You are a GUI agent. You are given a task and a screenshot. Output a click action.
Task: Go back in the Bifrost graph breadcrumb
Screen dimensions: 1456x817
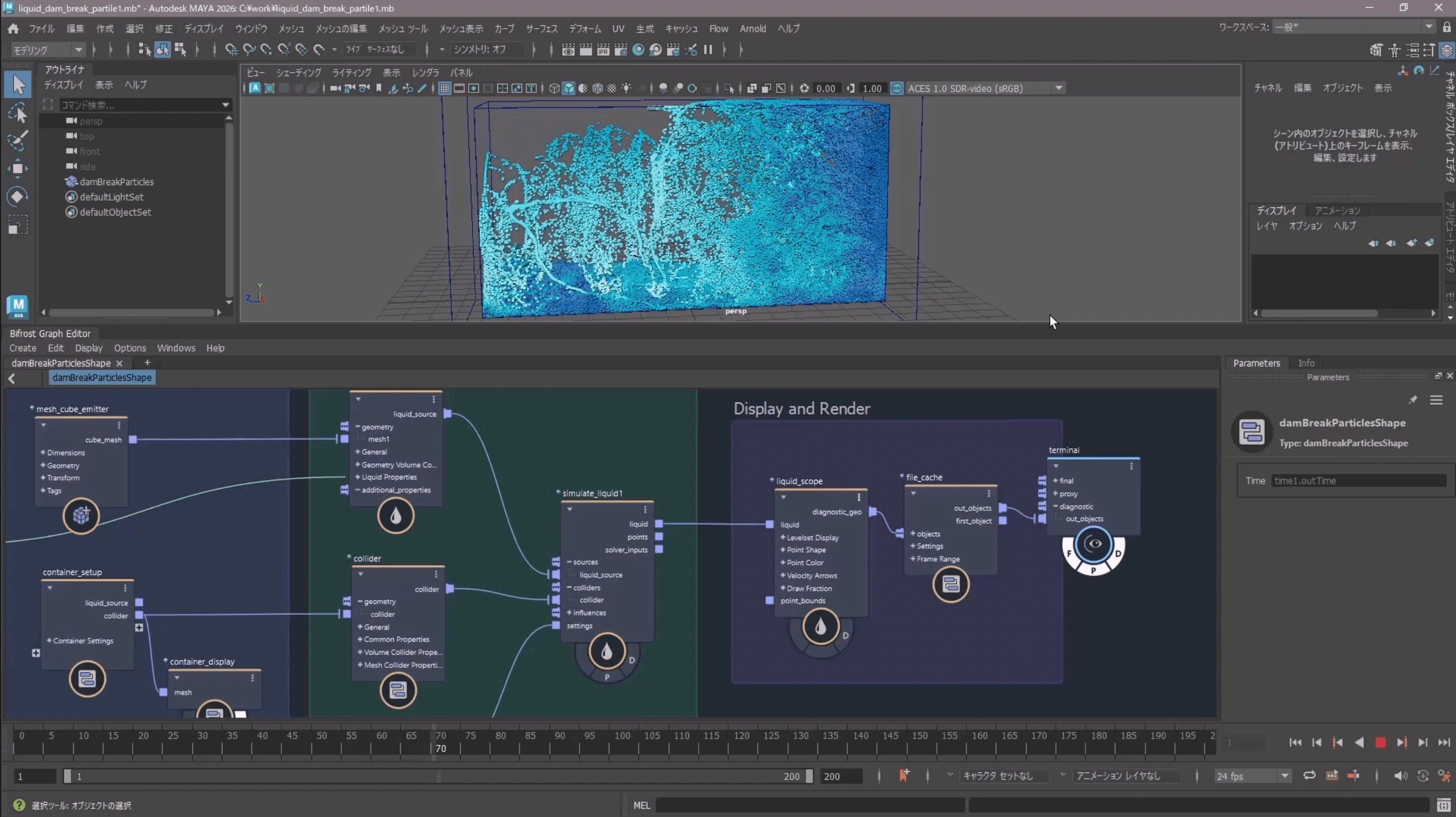pyautogui.click(x=11, y=378)
